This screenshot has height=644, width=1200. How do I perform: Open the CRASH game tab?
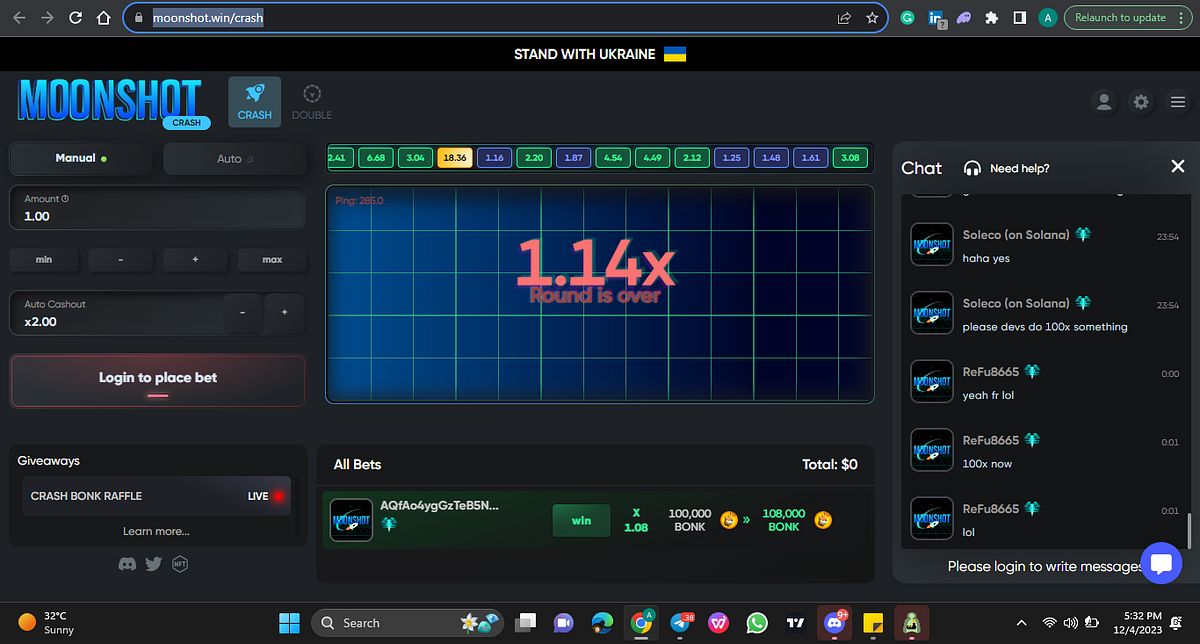[255, 102]
